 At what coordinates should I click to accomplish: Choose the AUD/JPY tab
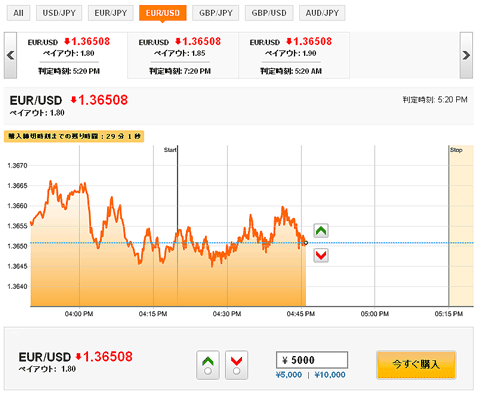pyautogui.click(x=322, y=13)
